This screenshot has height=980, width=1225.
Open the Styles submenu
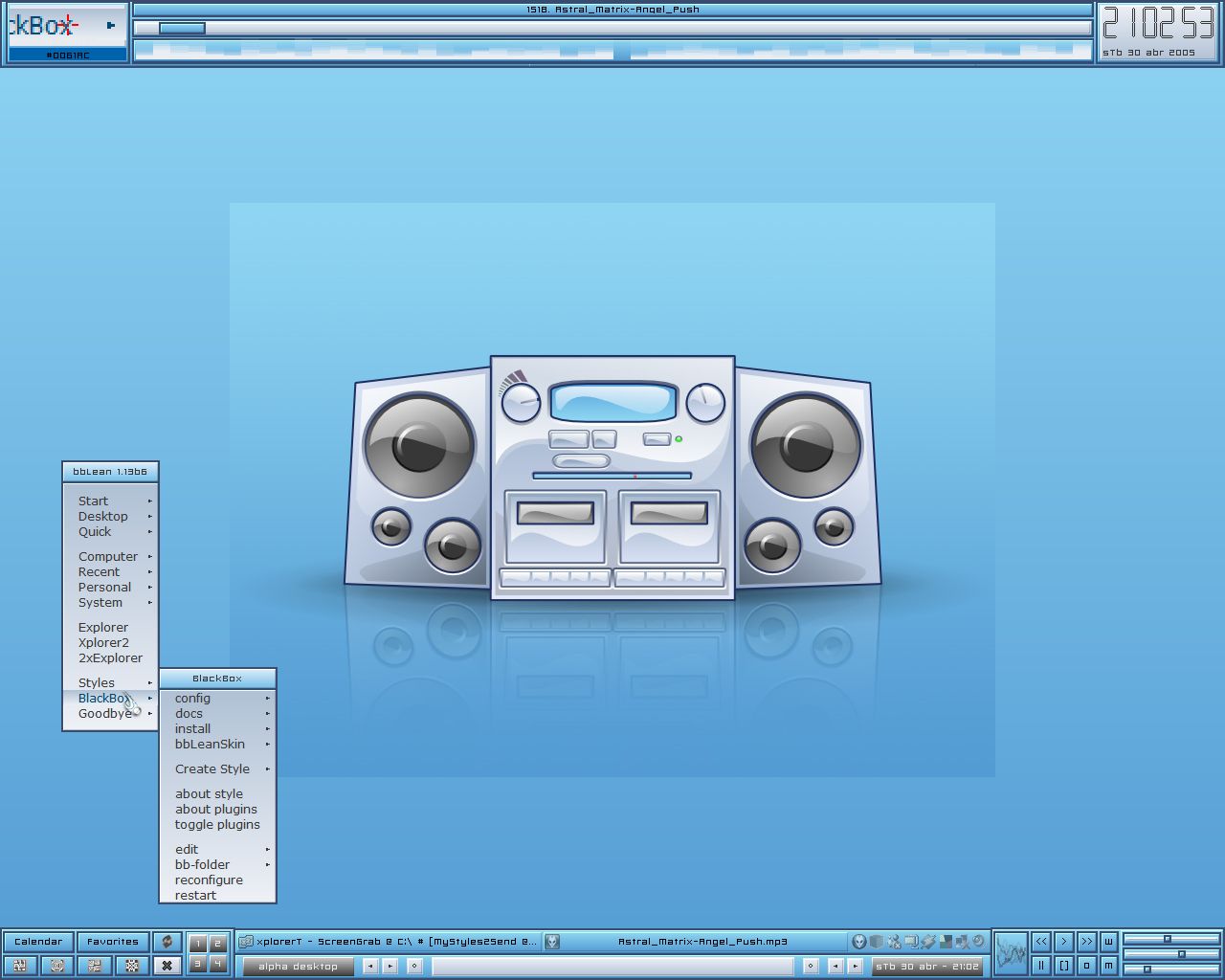110,682
